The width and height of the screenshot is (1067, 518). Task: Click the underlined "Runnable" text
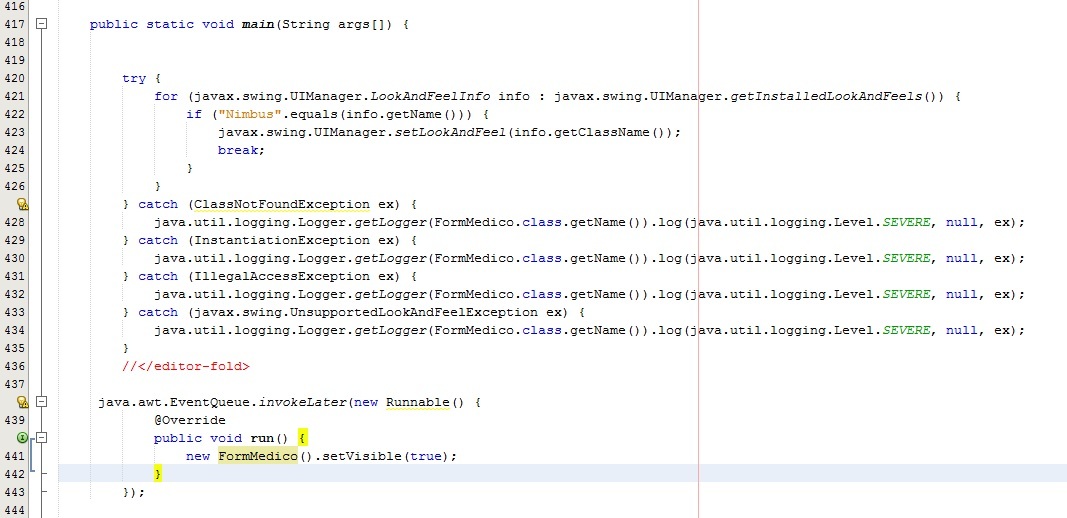coord(418,402)
